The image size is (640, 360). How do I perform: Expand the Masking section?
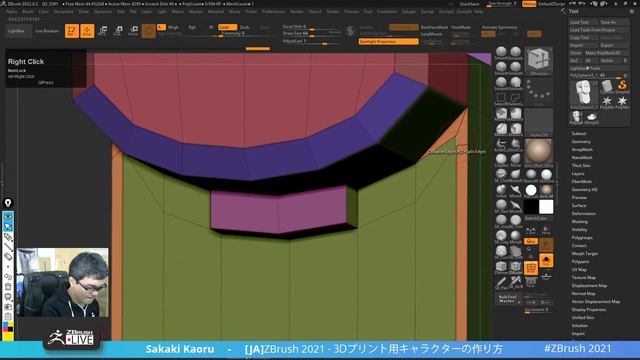coord(580,222)
